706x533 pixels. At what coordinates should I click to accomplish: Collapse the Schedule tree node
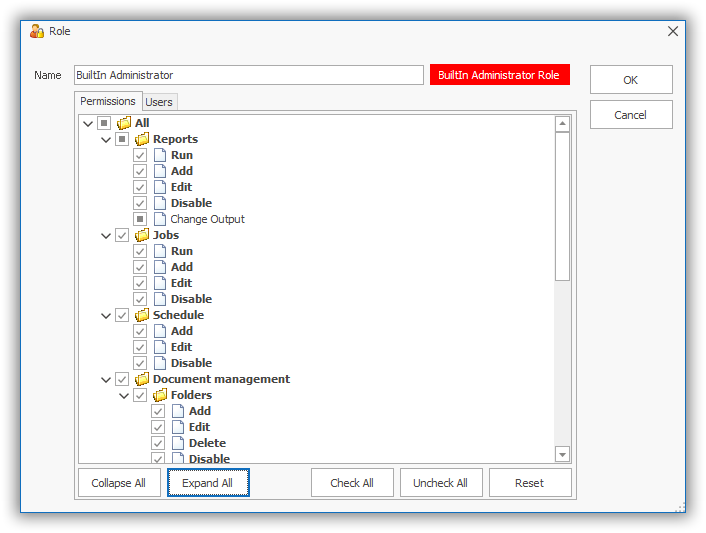106,315
